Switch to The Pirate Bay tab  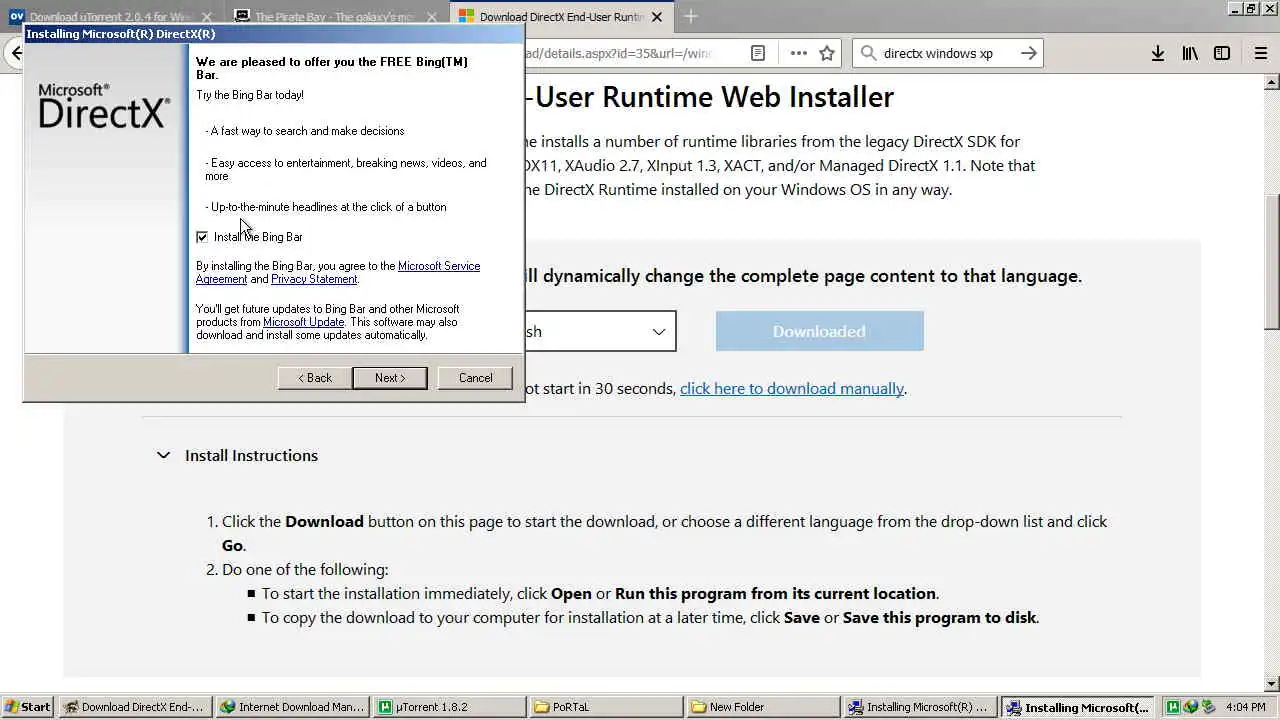click(x=335, y=16)
